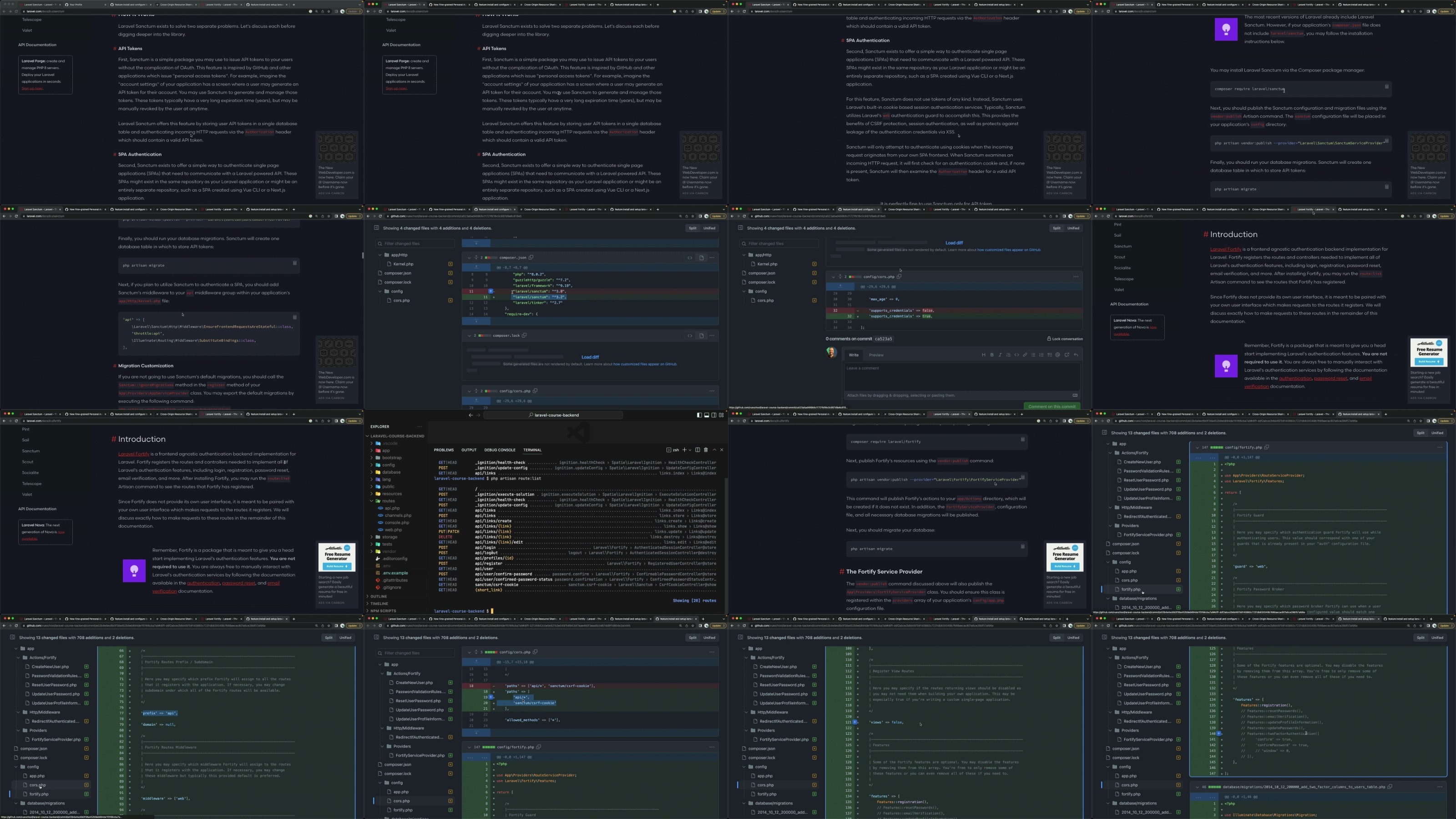Toggle VS Code primary sidebar visibility
1456x819 pixels.
[x=699, y=415]
